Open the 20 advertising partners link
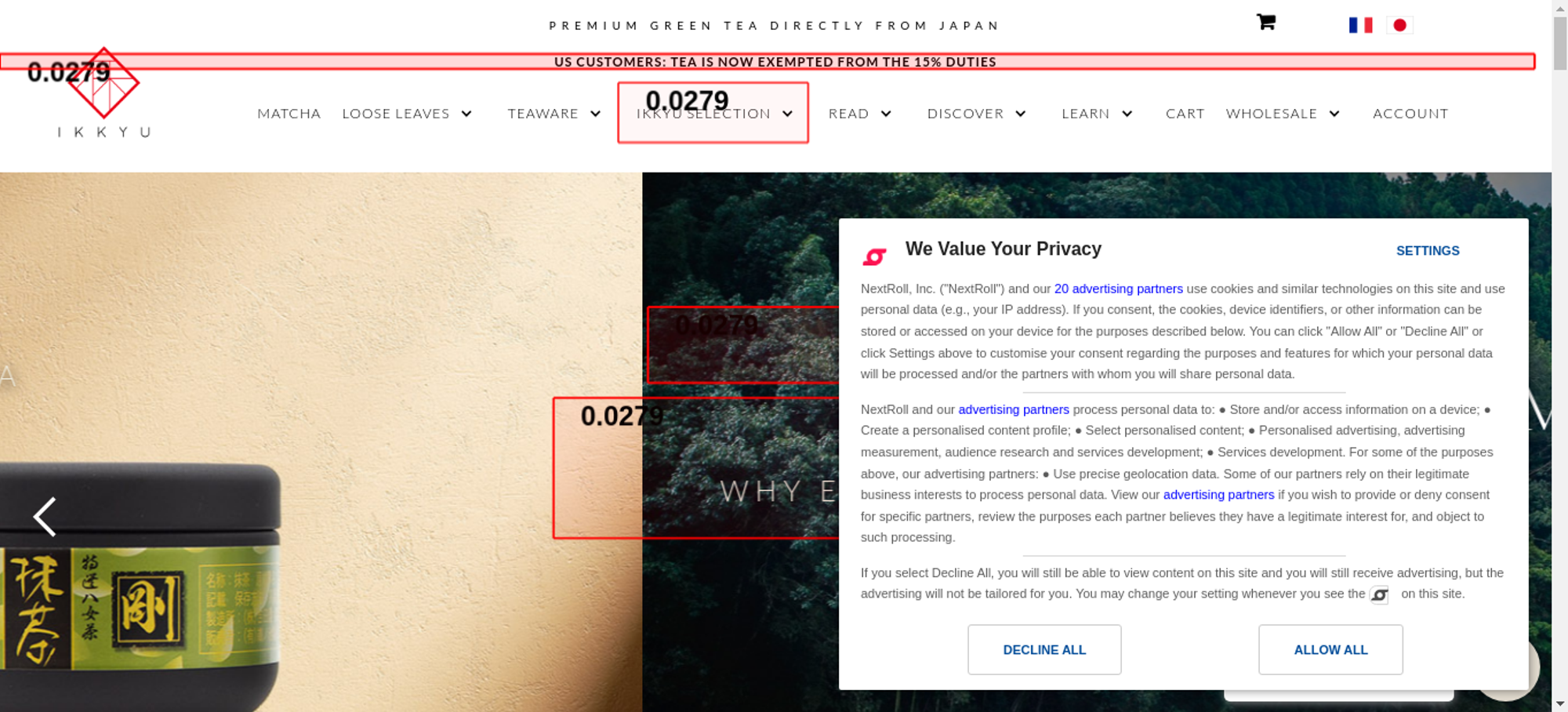Viewport: 1568px width, 712px height. coord(1119,289)
